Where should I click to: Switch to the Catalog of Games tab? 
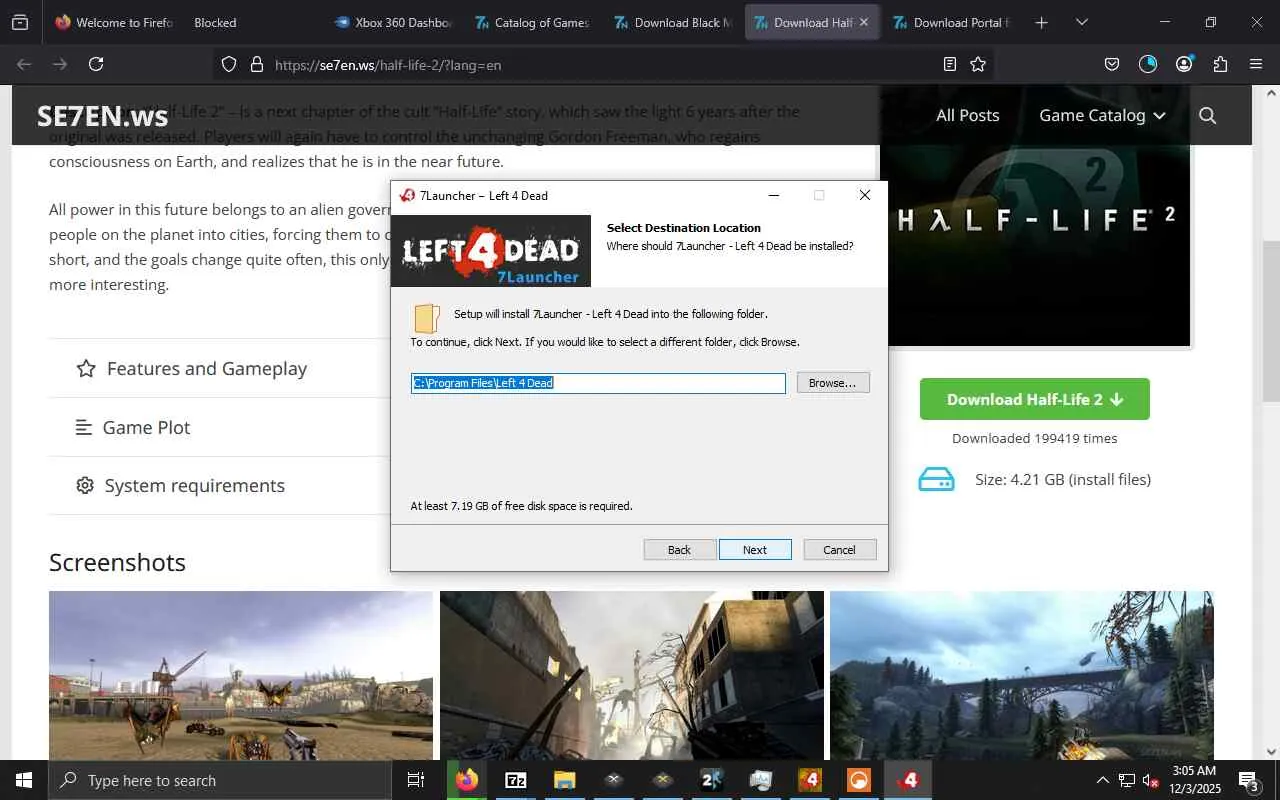(x=532, y=22)
